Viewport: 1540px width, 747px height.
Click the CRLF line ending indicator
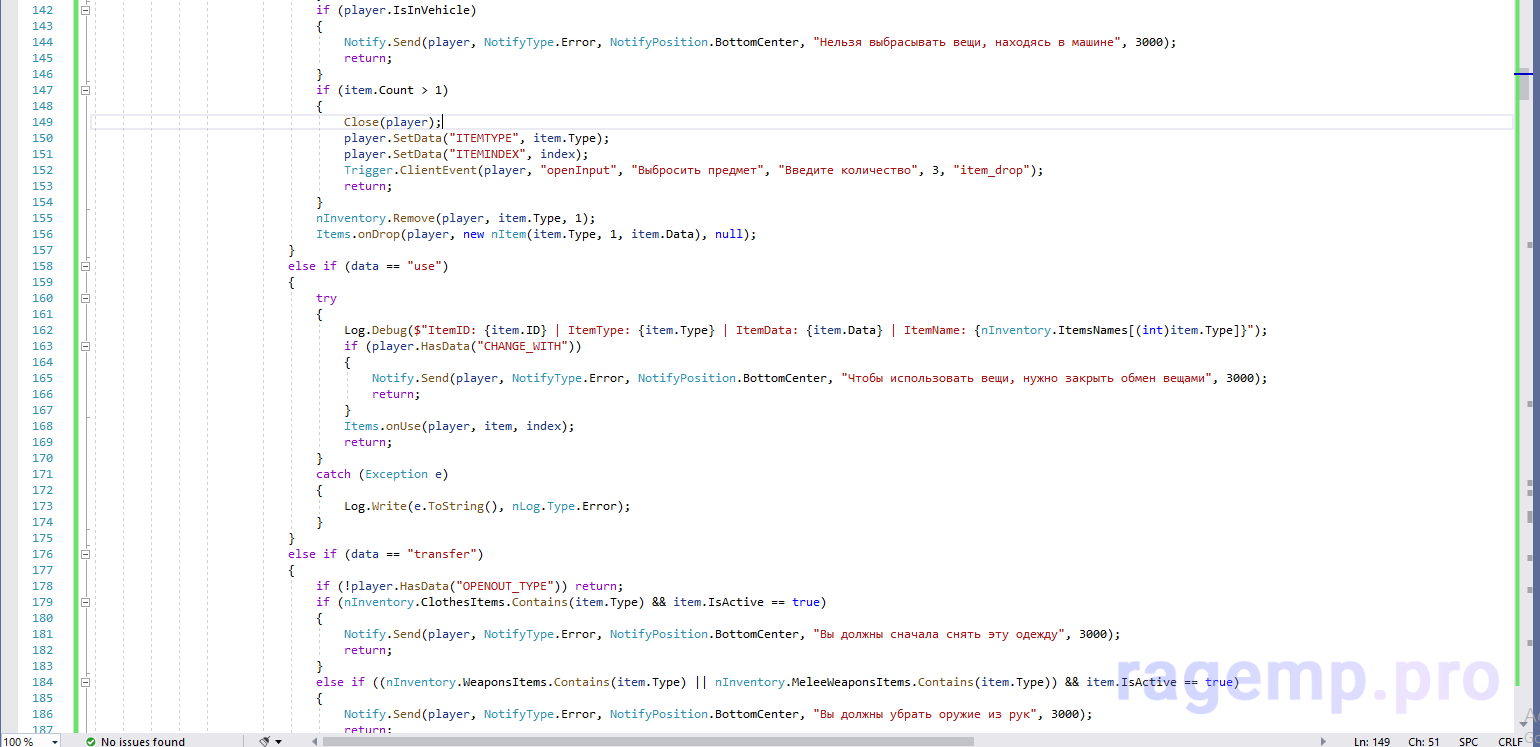(x=1509, y=741)
